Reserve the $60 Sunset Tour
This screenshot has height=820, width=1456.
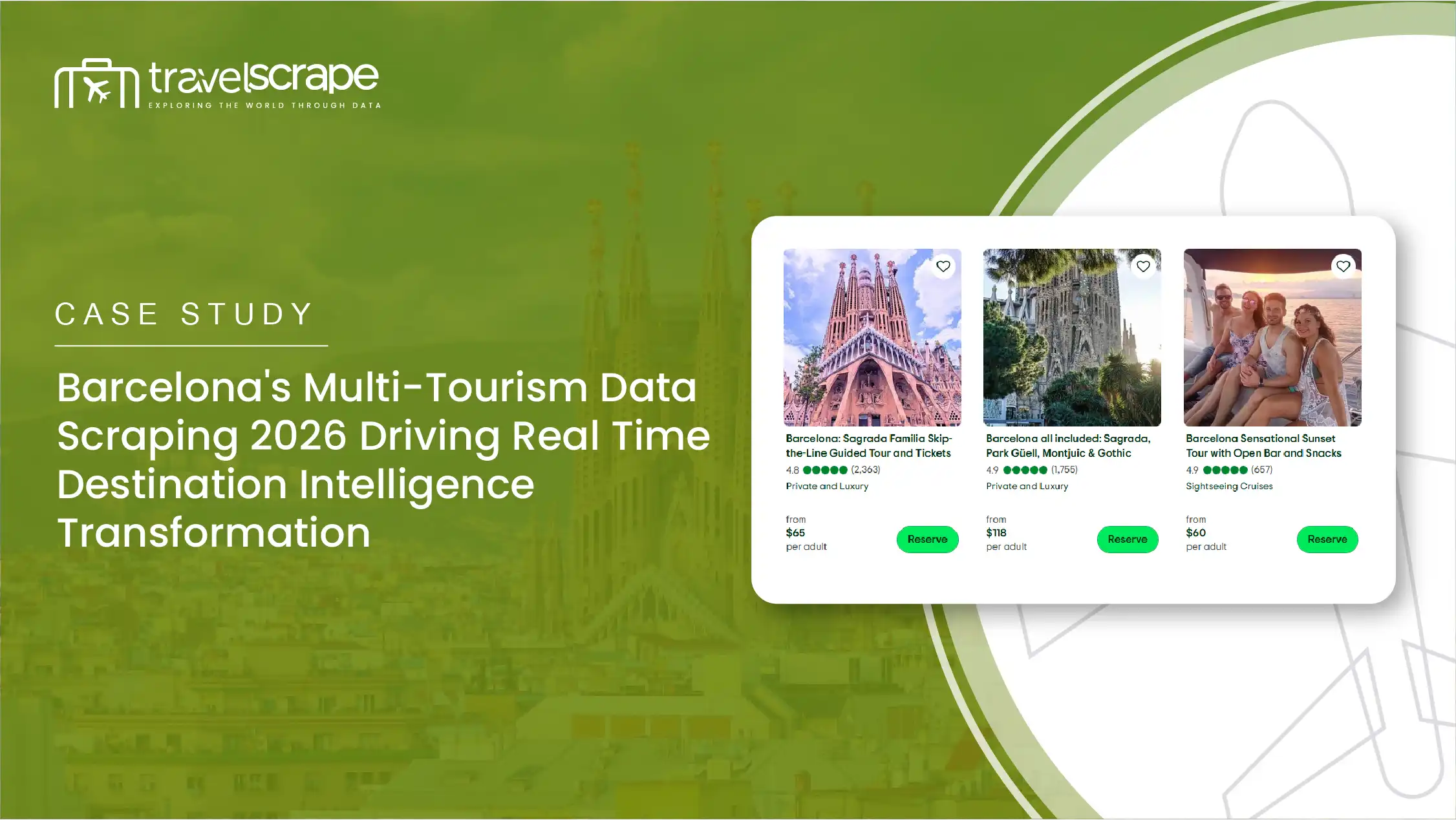[x=1327, y=540]
